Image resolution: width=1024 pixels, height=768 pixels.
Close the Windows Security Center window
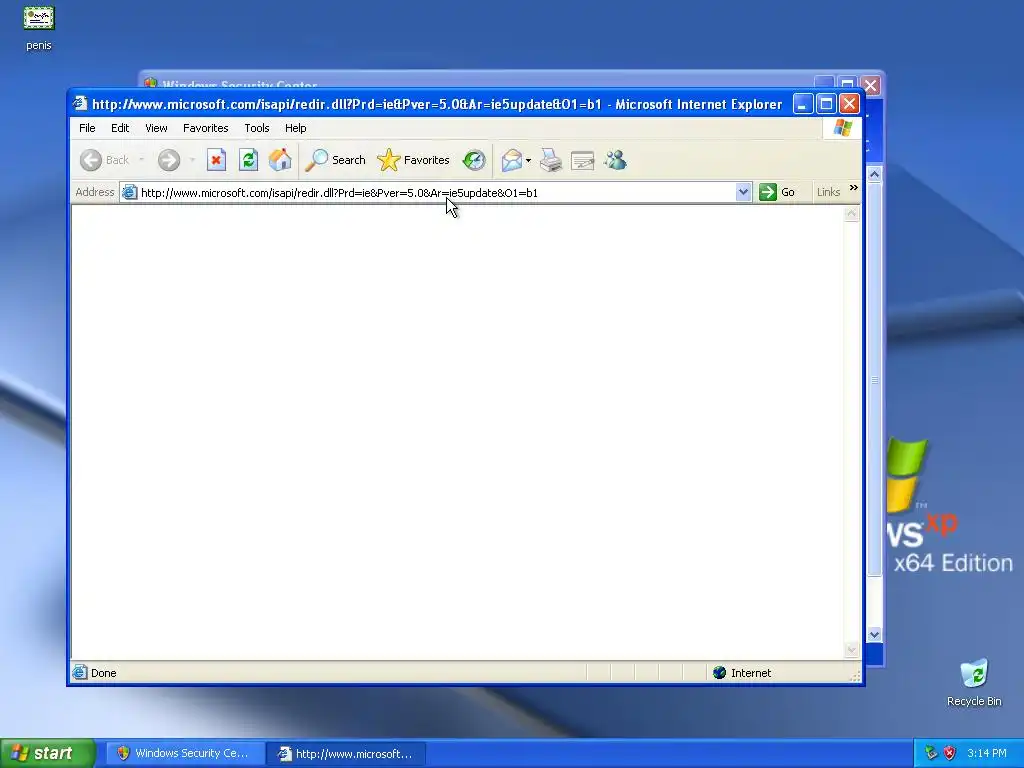(x=871, y=85)
